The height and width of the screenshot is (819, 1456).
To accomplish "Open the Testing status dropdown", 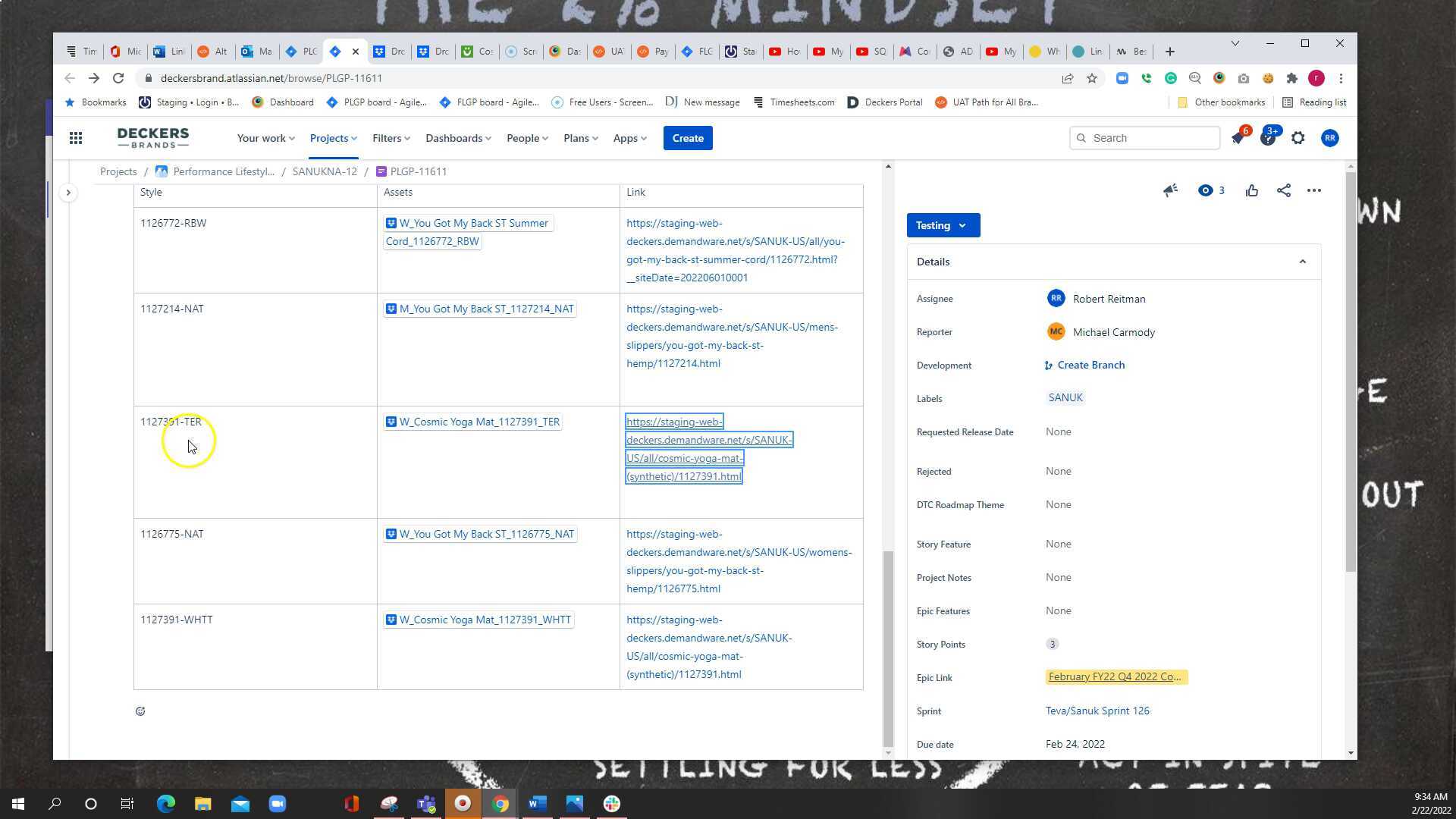I will [943, 225].
